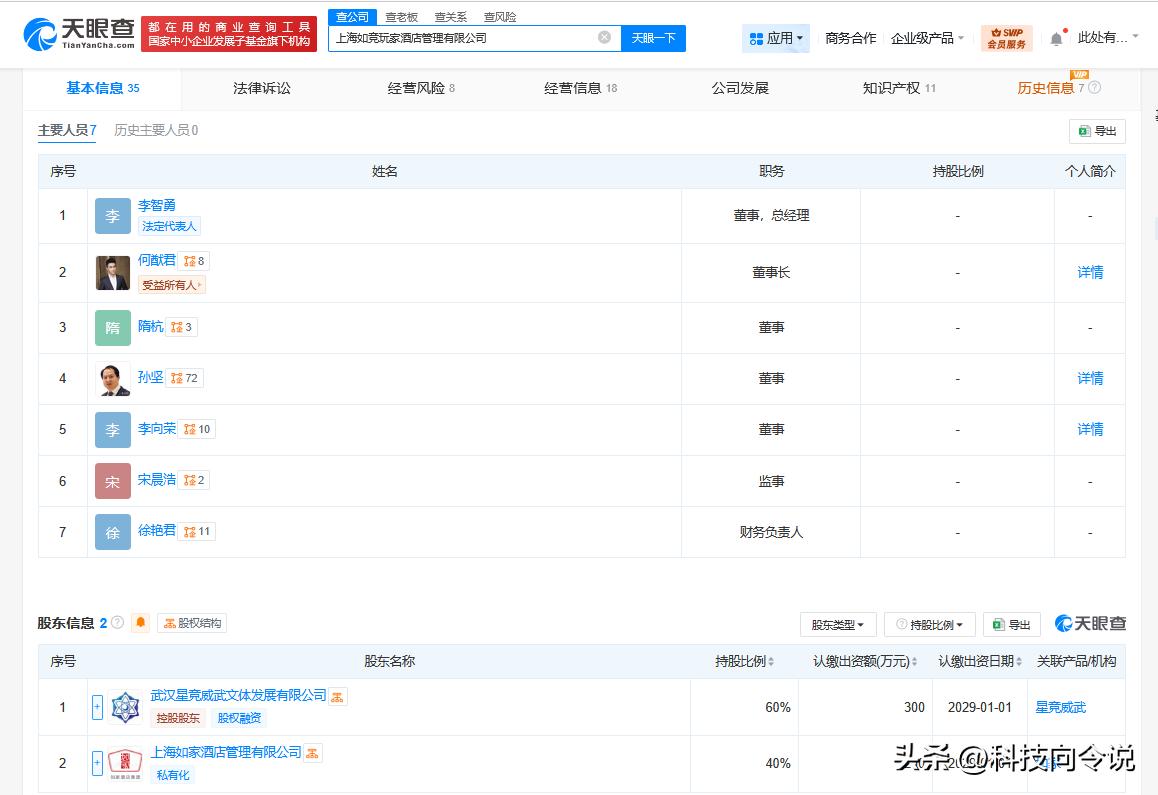Image resolution: width=1158 pixels, height=795 pixels.
Task: Expand shareholder row 上海如家酒店管理有限公司
Action: pos(97,763)
